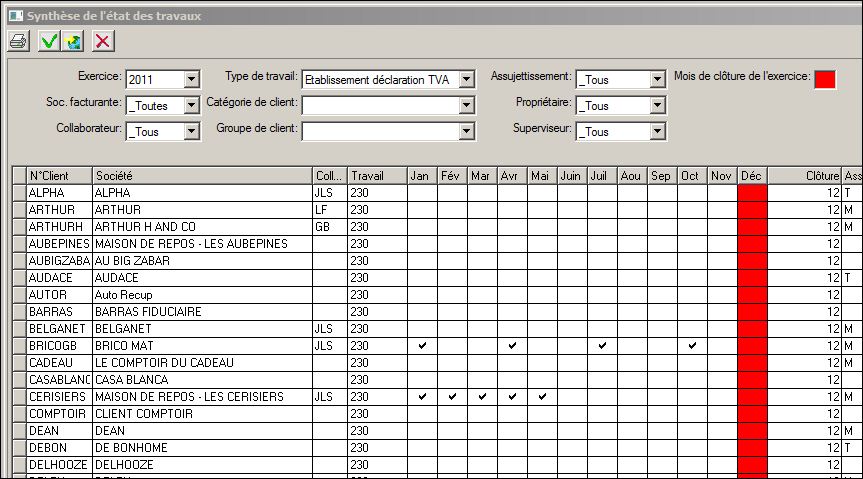Select the row selector for ALPHA

18,193
